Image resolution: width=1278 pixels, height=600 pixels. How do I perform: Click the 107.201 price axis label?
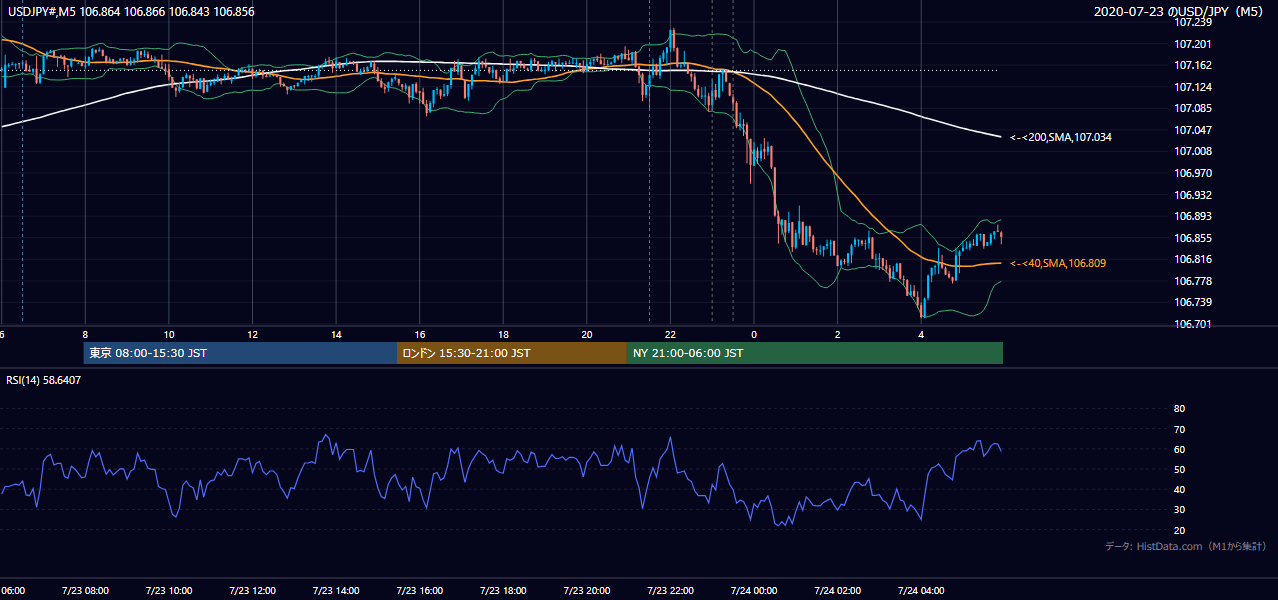click(1194, 44)
